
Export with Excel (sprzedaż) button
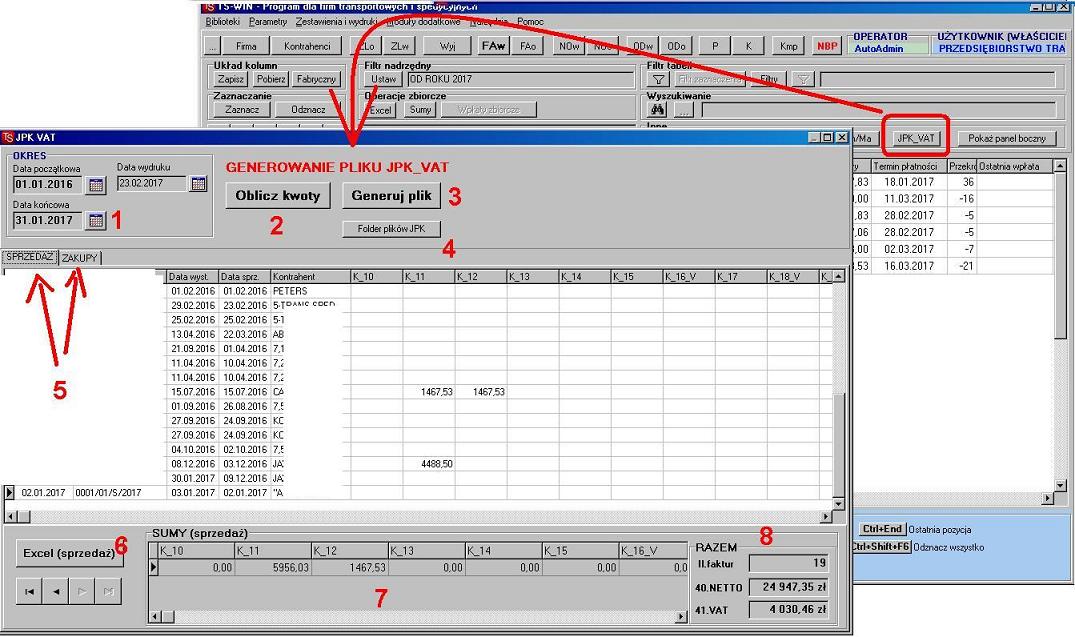(69, 553)
